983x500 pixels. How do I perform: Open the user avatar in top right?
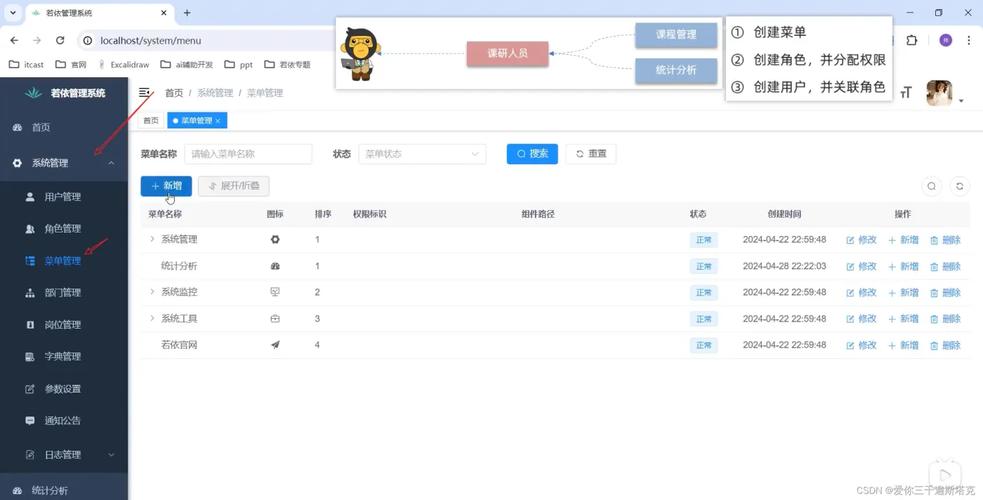point(939,93)
